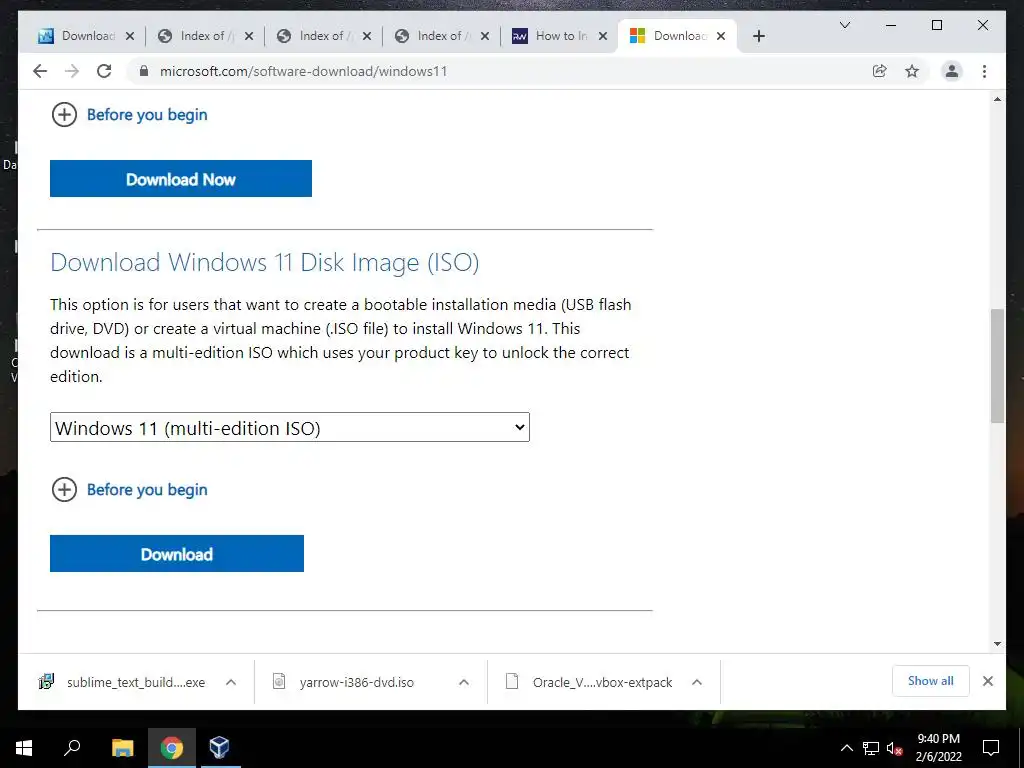This screenshot has width=1024, height=768.
Task: Open Oracle vbox-extpack download
Action: (589, 682)
